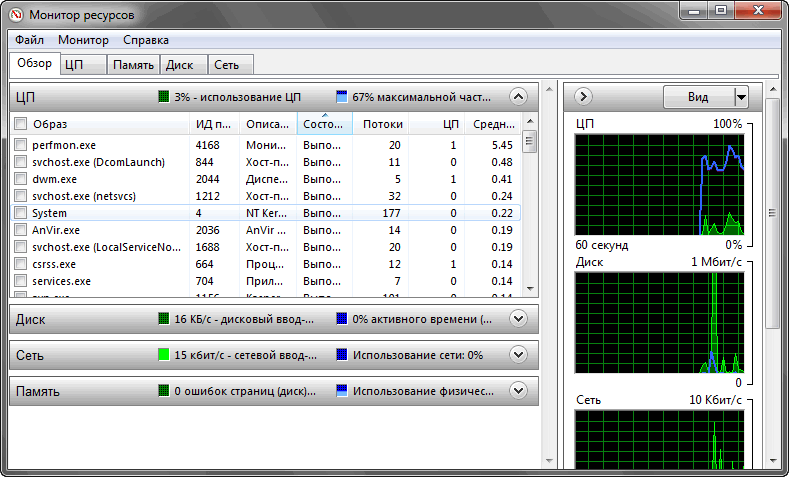This screenshot has height=477, width=789.
Task: Click the green CPU usage indicator square
Action: tap(164, 97)
